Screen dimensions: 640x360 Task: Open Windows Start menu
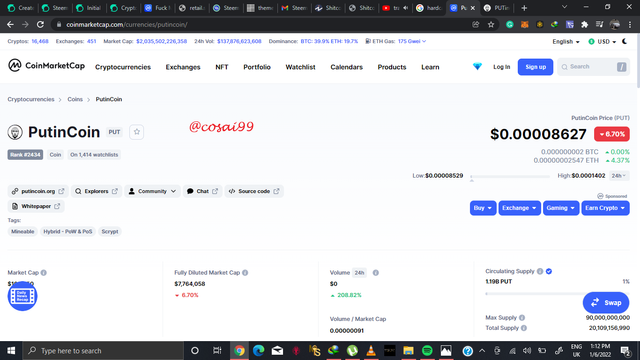[11, 351]
